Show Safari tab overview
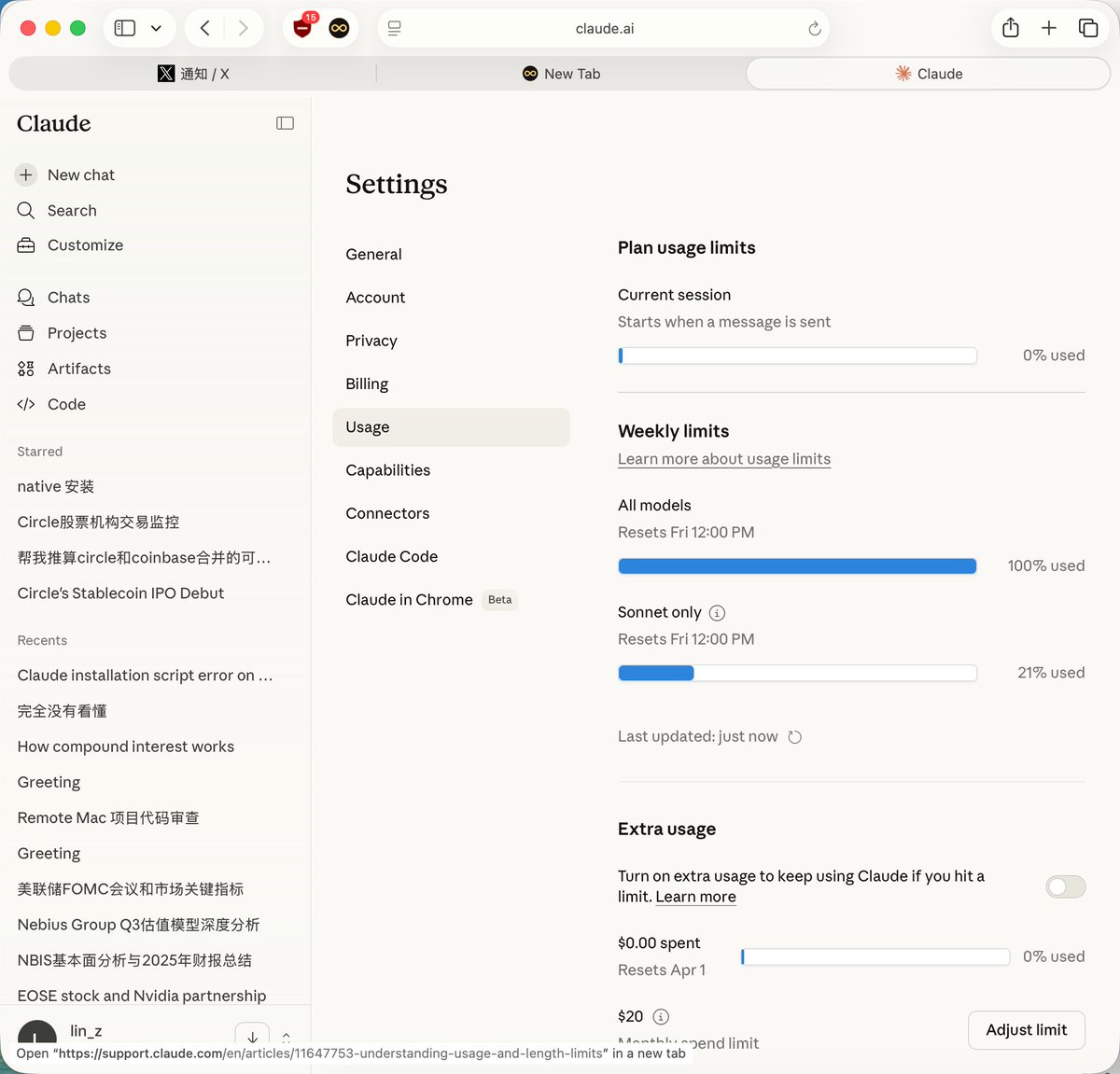The width and height of the screenshot is (1120, 1074). click(1088, 28)
